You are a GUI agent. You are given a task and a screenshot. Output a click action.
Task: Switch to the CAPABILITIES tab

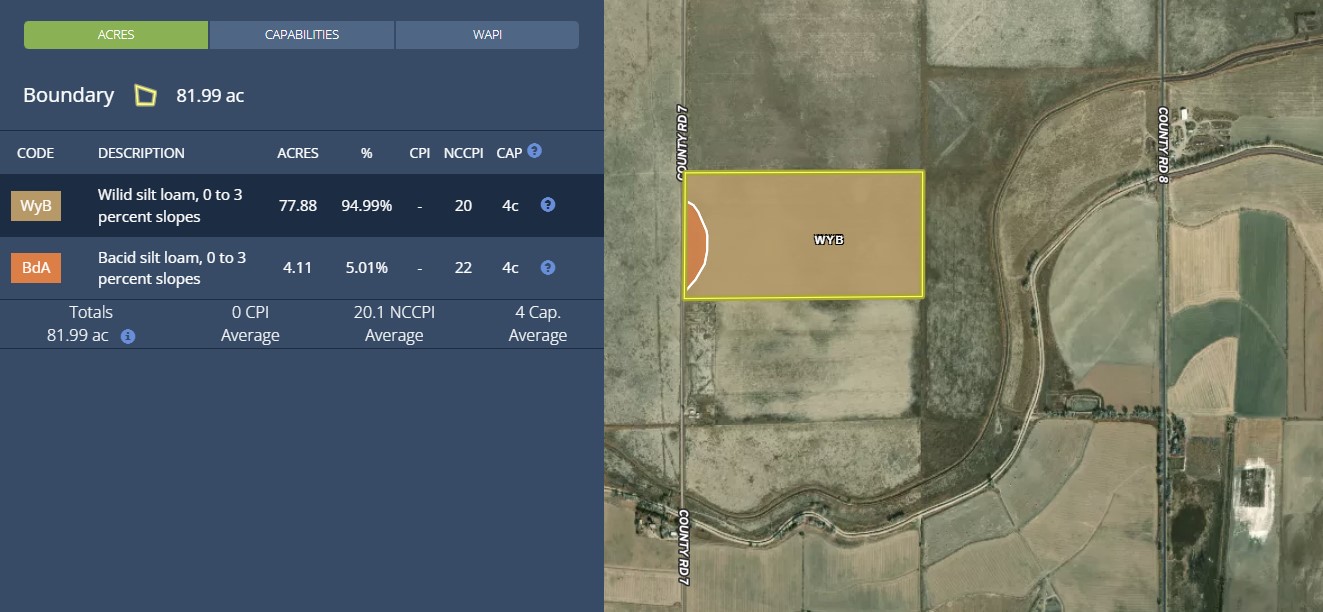click(x=302, y=35)
